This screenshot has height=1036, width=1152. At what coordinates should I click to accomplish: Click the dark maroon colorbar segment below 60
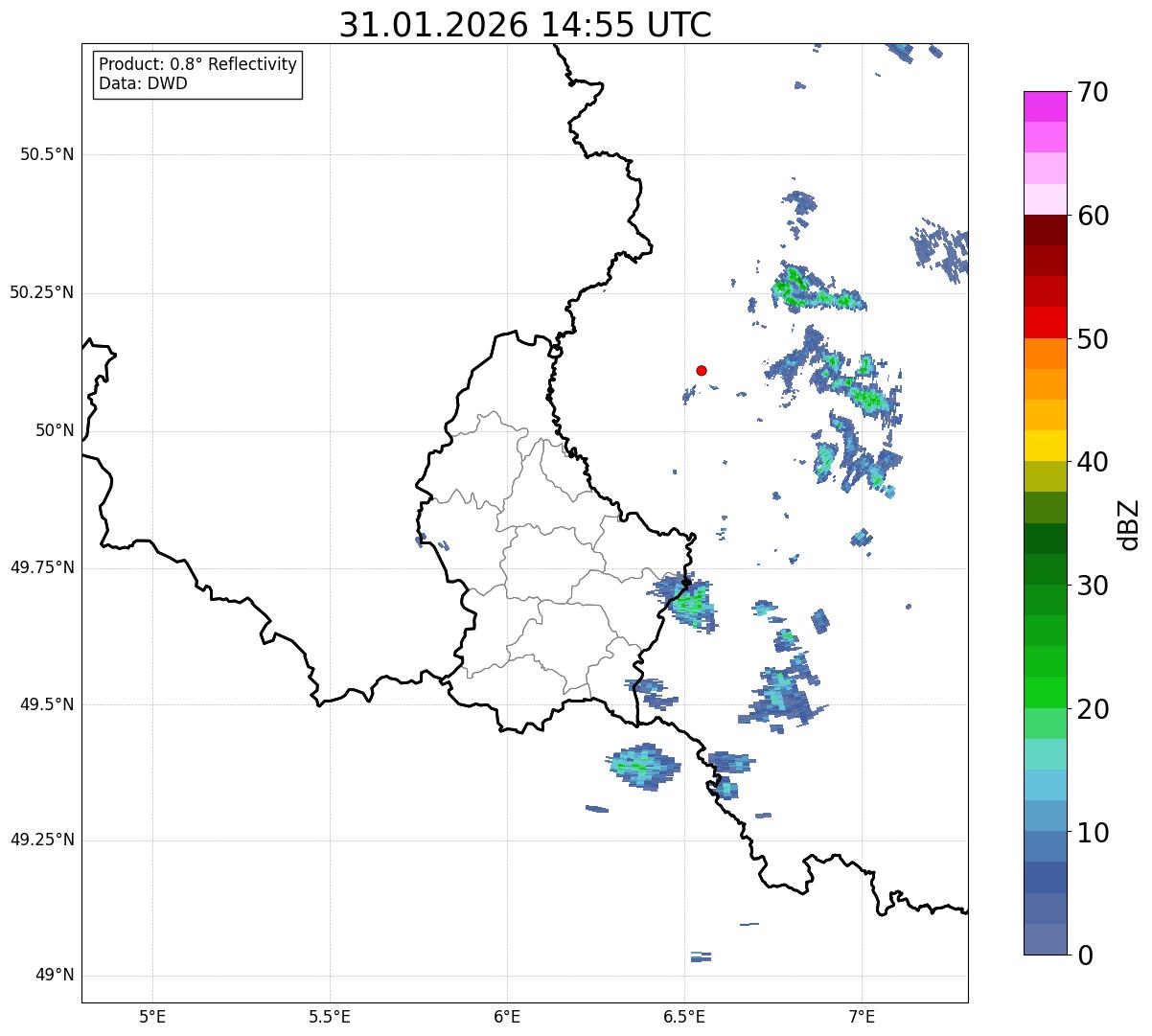[1046, 230]
